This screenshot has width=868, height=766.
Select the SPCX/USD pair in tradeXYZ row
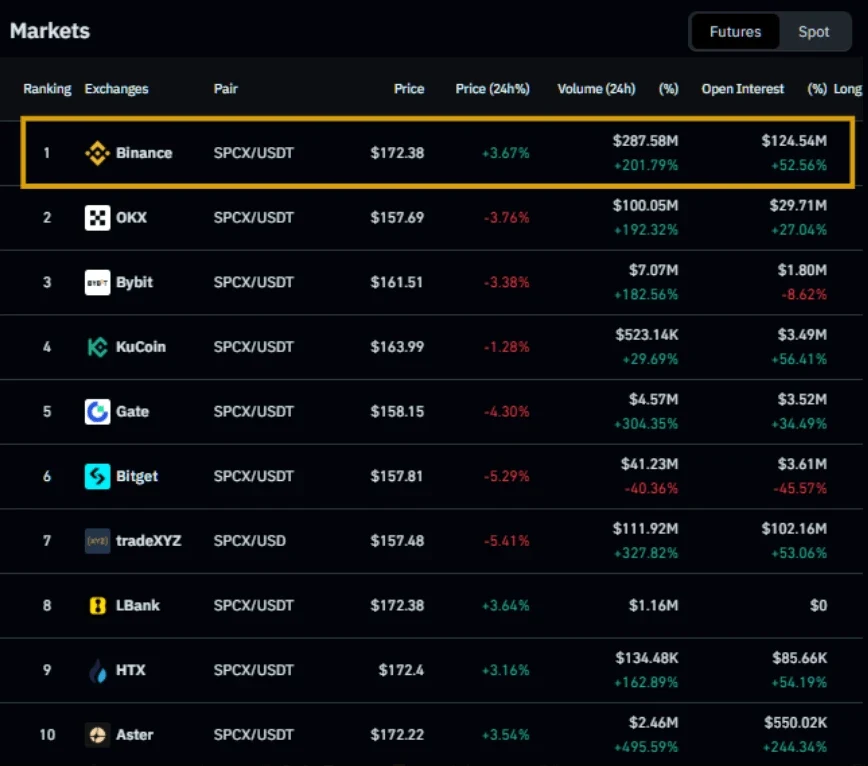[250, 541]
